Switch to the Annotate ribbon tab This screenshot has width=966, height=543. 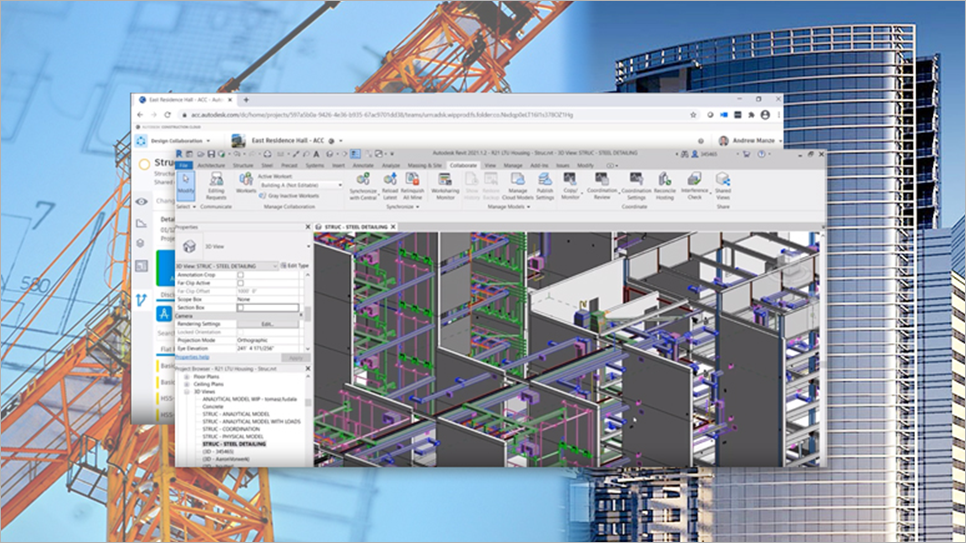click(363, 165)
